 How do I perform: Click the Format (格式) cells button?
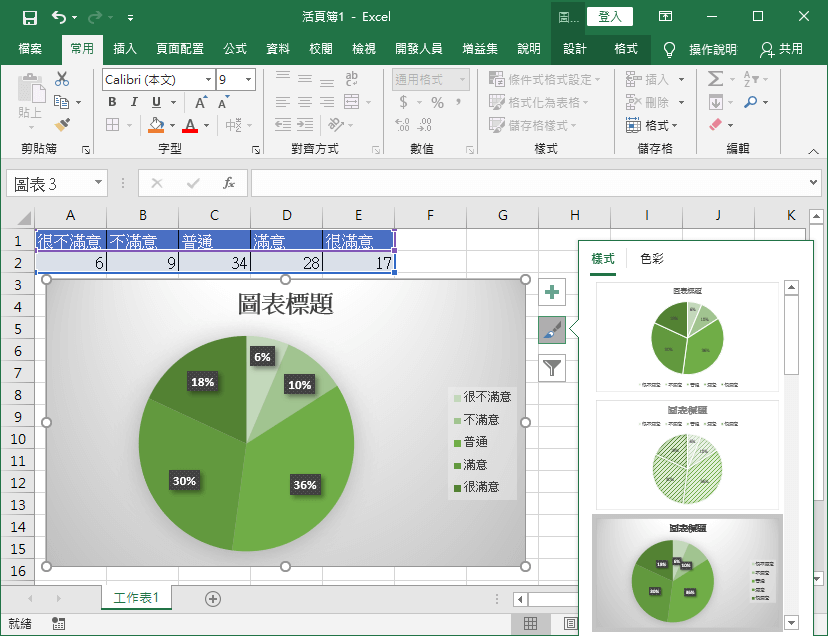651,125
